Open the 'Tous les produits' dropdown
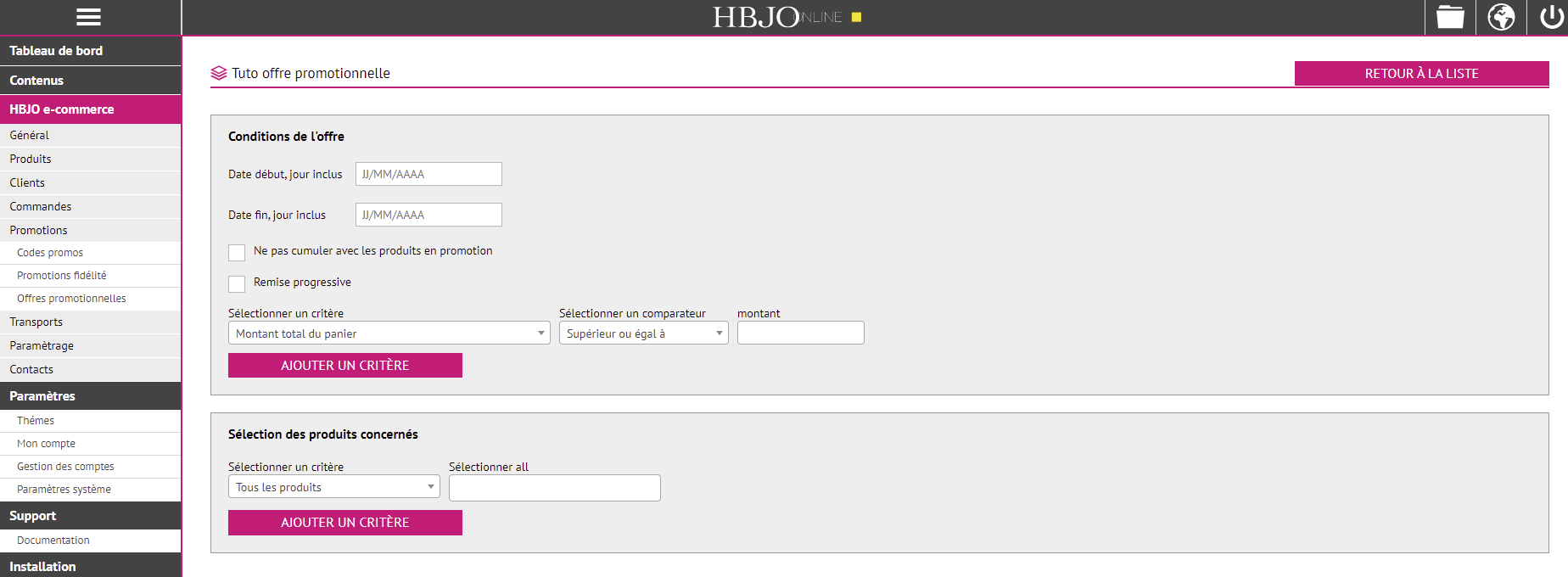This screenshot has width=1568, height=577. (333, 487)
